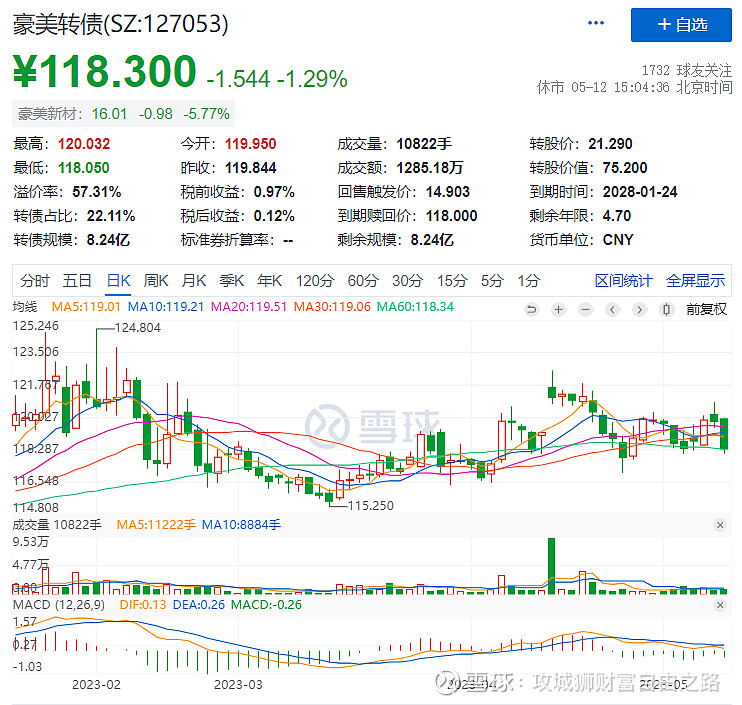
Task: Open the 全屏显示 fullscreen link
Action: click(695, 281)
